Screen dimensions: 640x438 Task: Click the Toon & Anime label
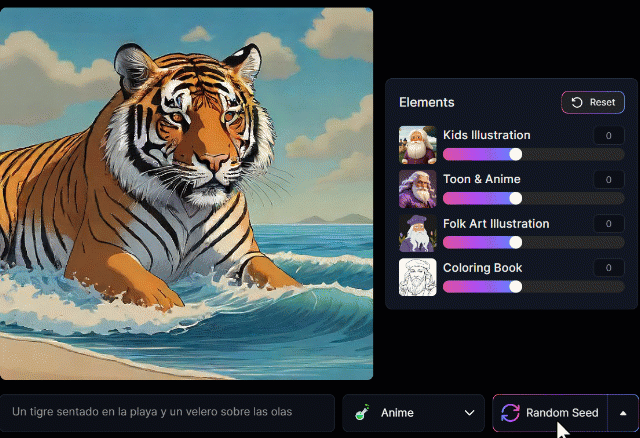(482, 179)
